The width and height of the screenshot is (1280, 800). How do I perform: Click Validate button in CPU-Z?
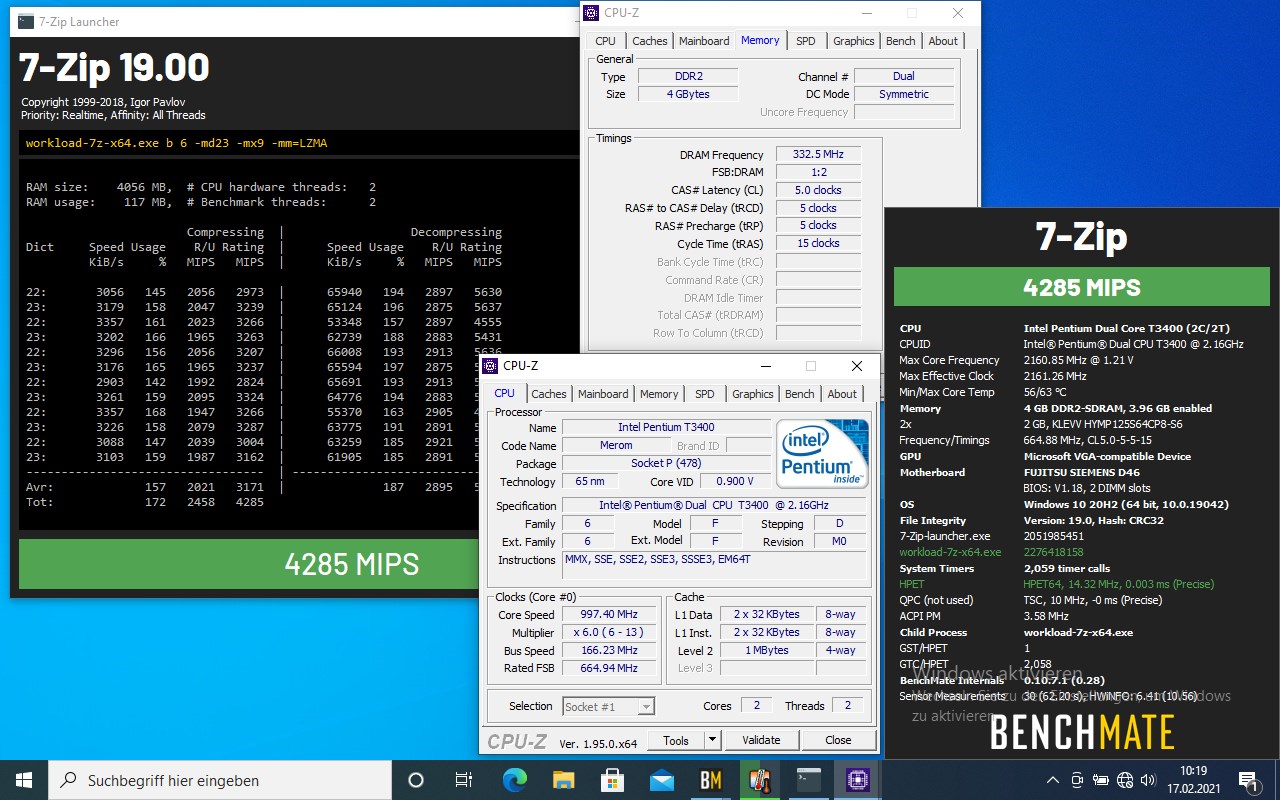pos(761,740)
